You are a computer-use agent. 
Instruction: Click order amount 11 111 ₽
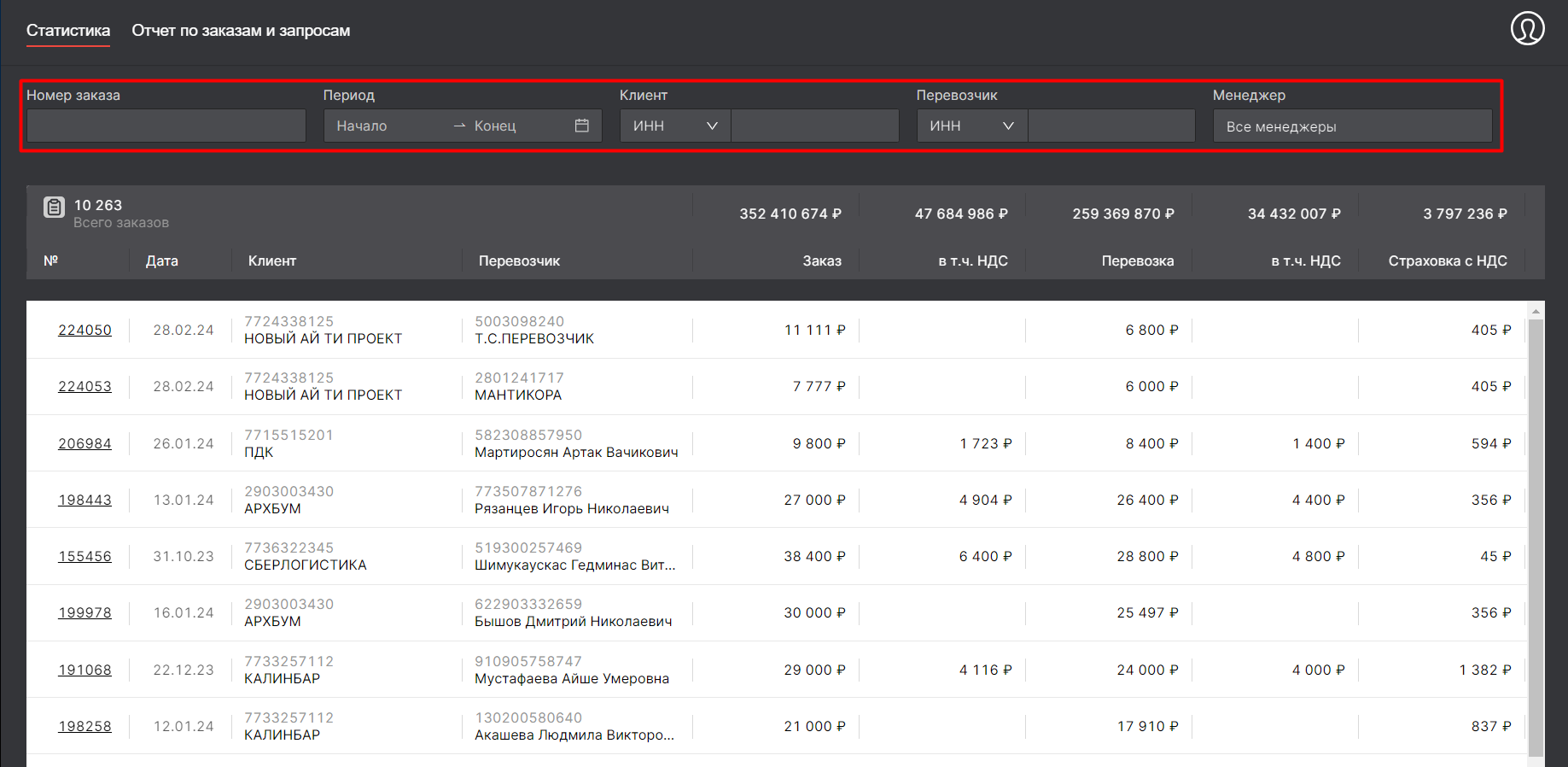pyautogui.click(x=815, y=330)
